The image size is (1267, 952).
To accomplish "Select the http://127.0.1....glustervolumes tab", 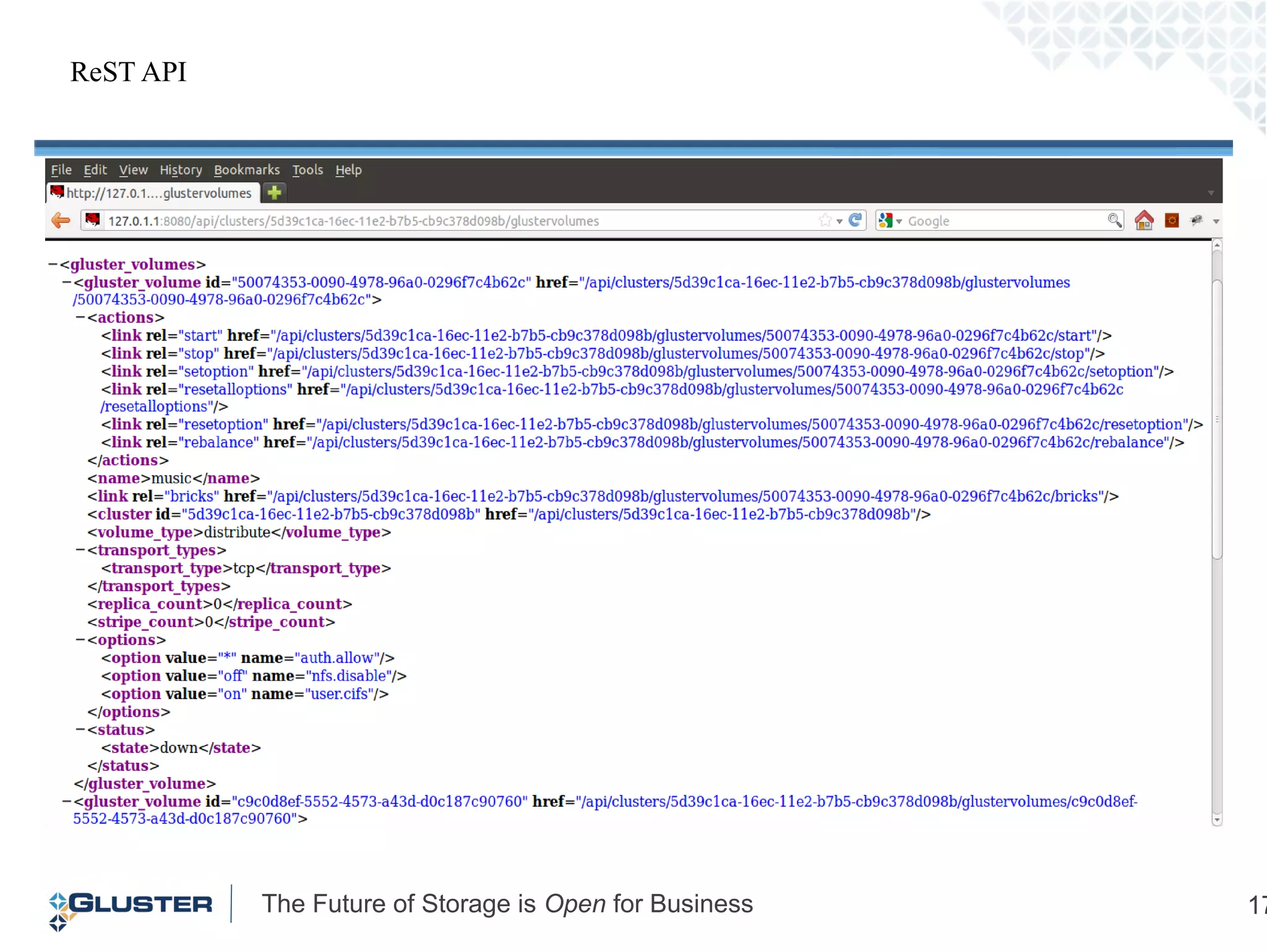I will (152, 193).
